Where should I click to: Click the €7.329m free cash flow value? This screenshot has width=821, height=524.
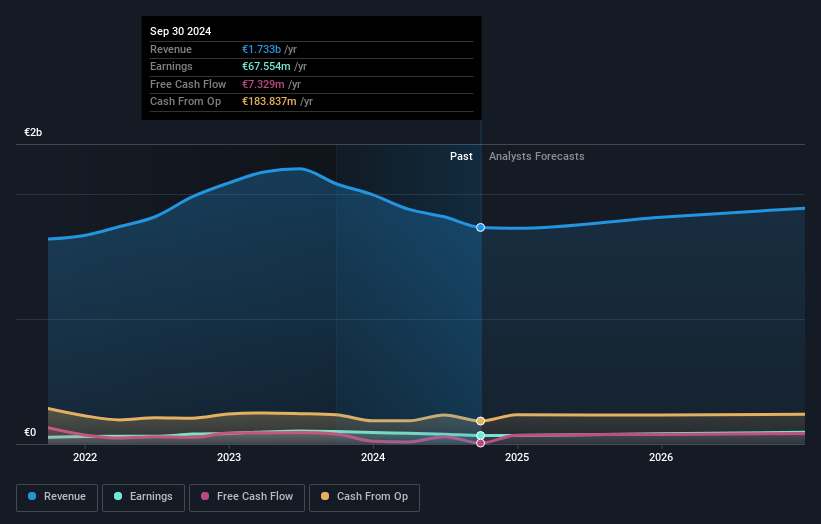263,84
